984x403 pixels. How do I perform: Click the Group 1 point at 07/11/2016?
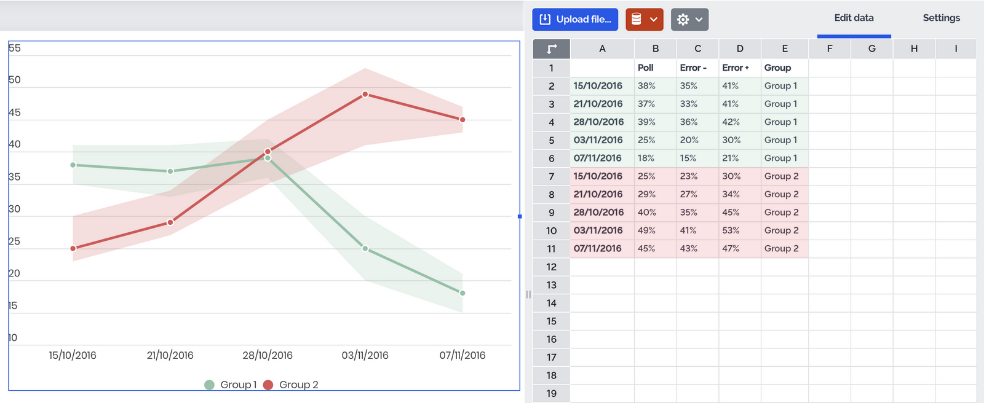(462, 293)
